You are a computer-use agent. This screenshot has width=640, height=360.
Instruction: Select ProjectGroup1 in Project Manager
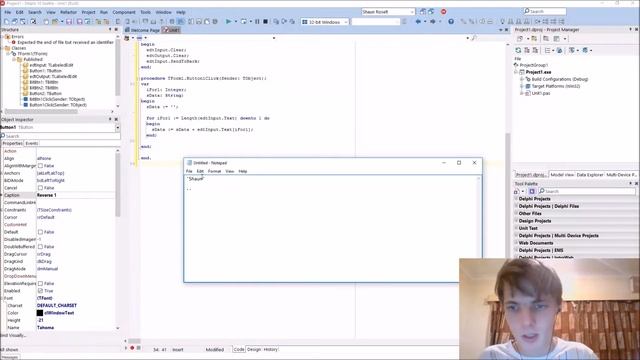click(x=533, y=65)
